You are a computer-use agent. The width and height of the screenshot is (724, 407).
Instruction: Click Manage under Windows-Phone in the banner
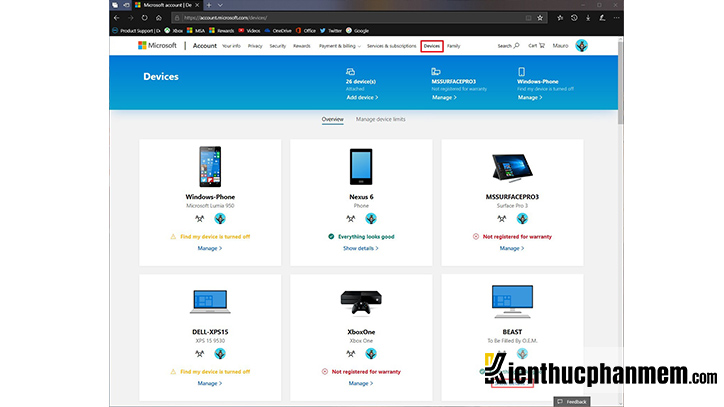530,97
